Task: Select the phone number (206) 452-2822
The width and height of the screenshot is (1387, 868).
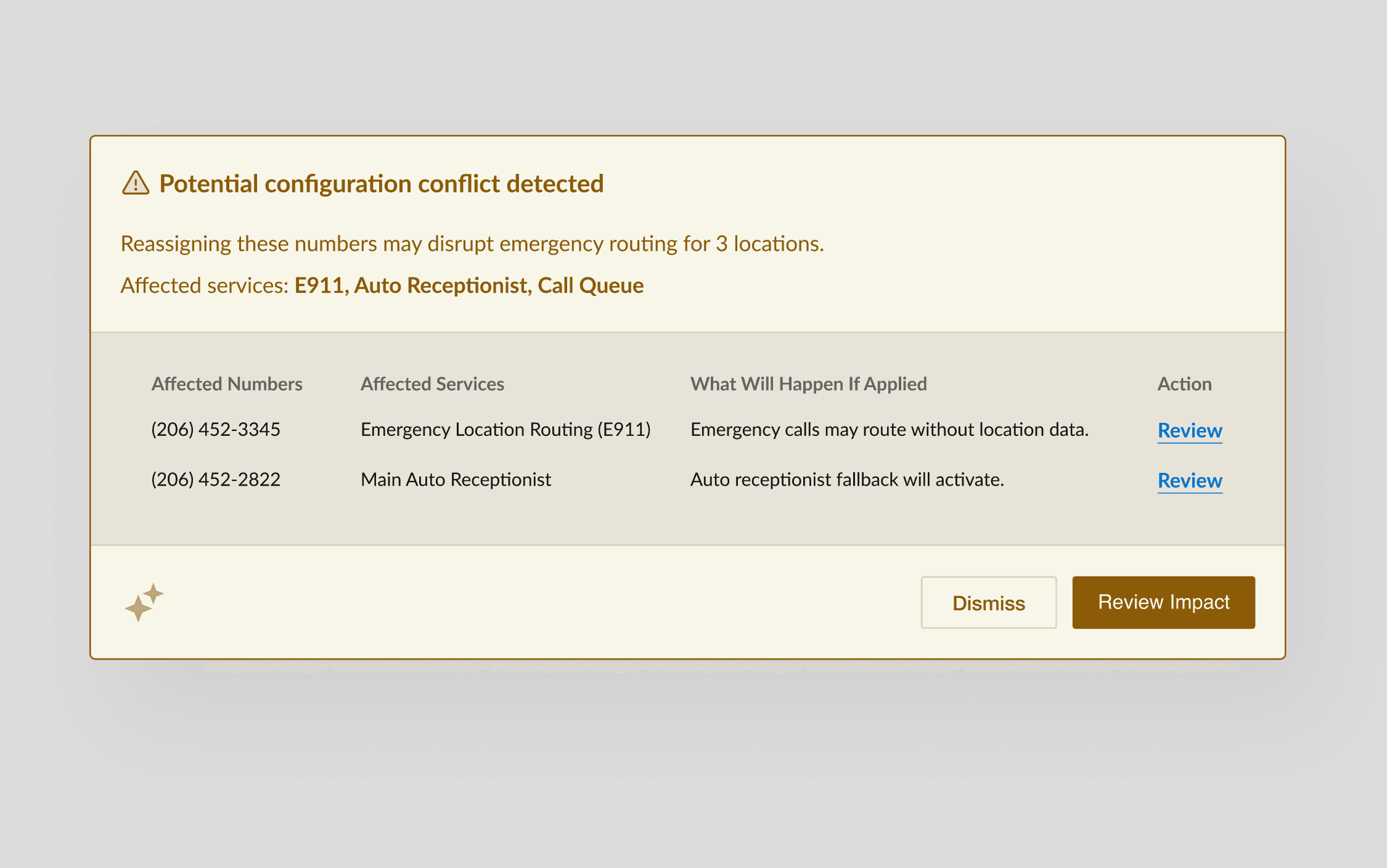Action: (x=216, y=479)
